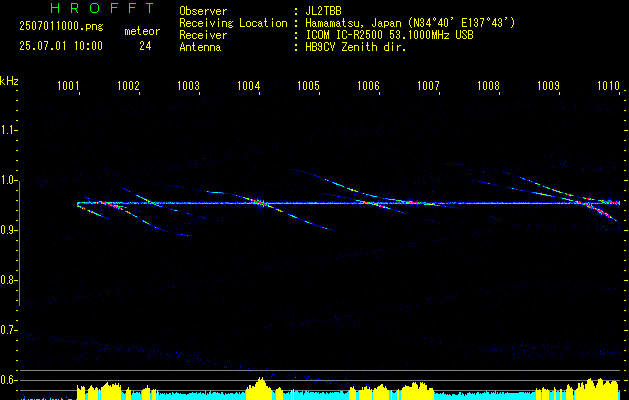Screen dimensions: 629x400
Task: Select the filename 2507011000.png
Action: pos(61,27)
